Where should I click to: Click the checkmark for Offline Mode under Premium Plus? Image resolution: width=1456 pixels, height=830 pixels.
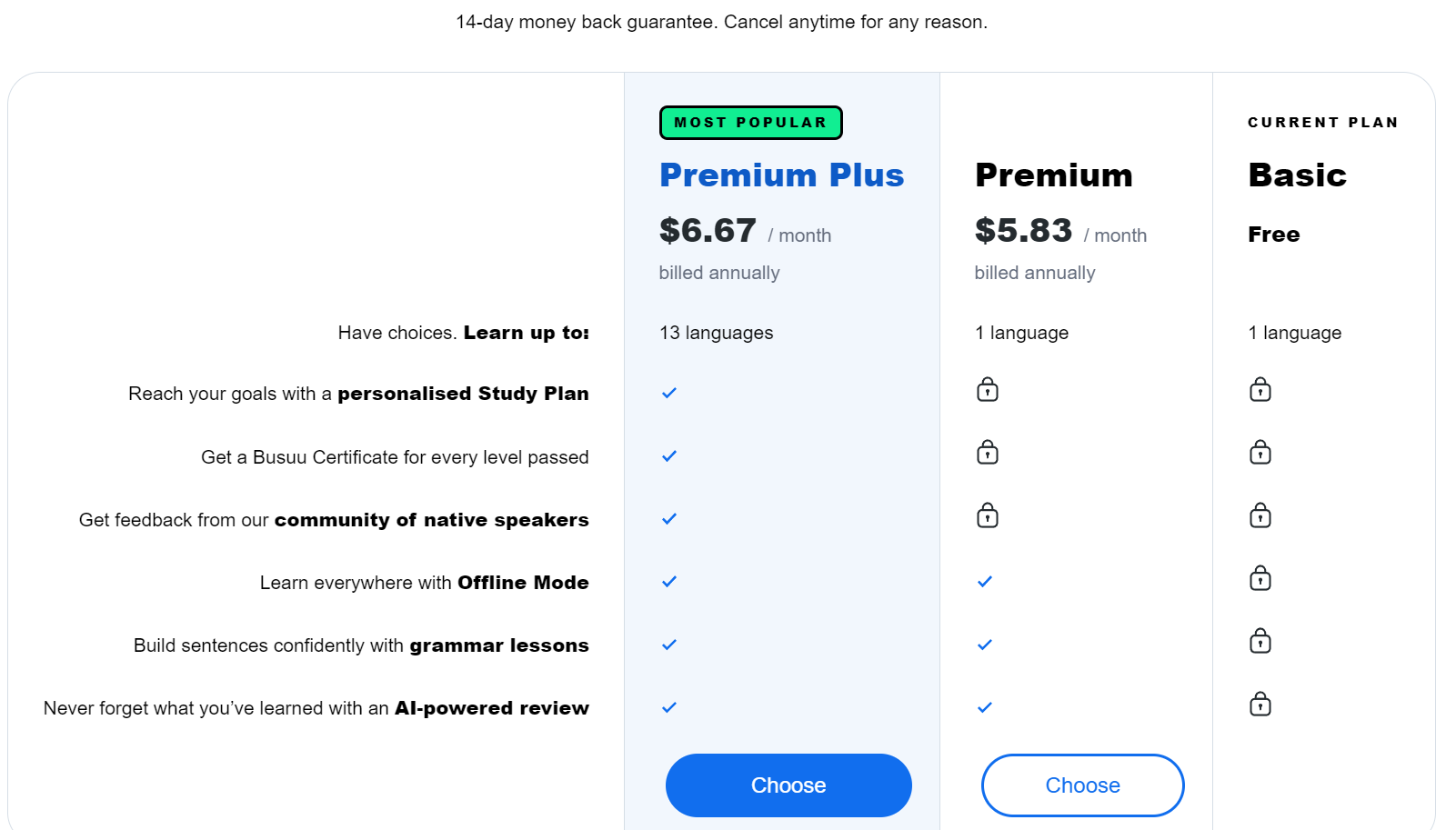[x=668, y=581]
